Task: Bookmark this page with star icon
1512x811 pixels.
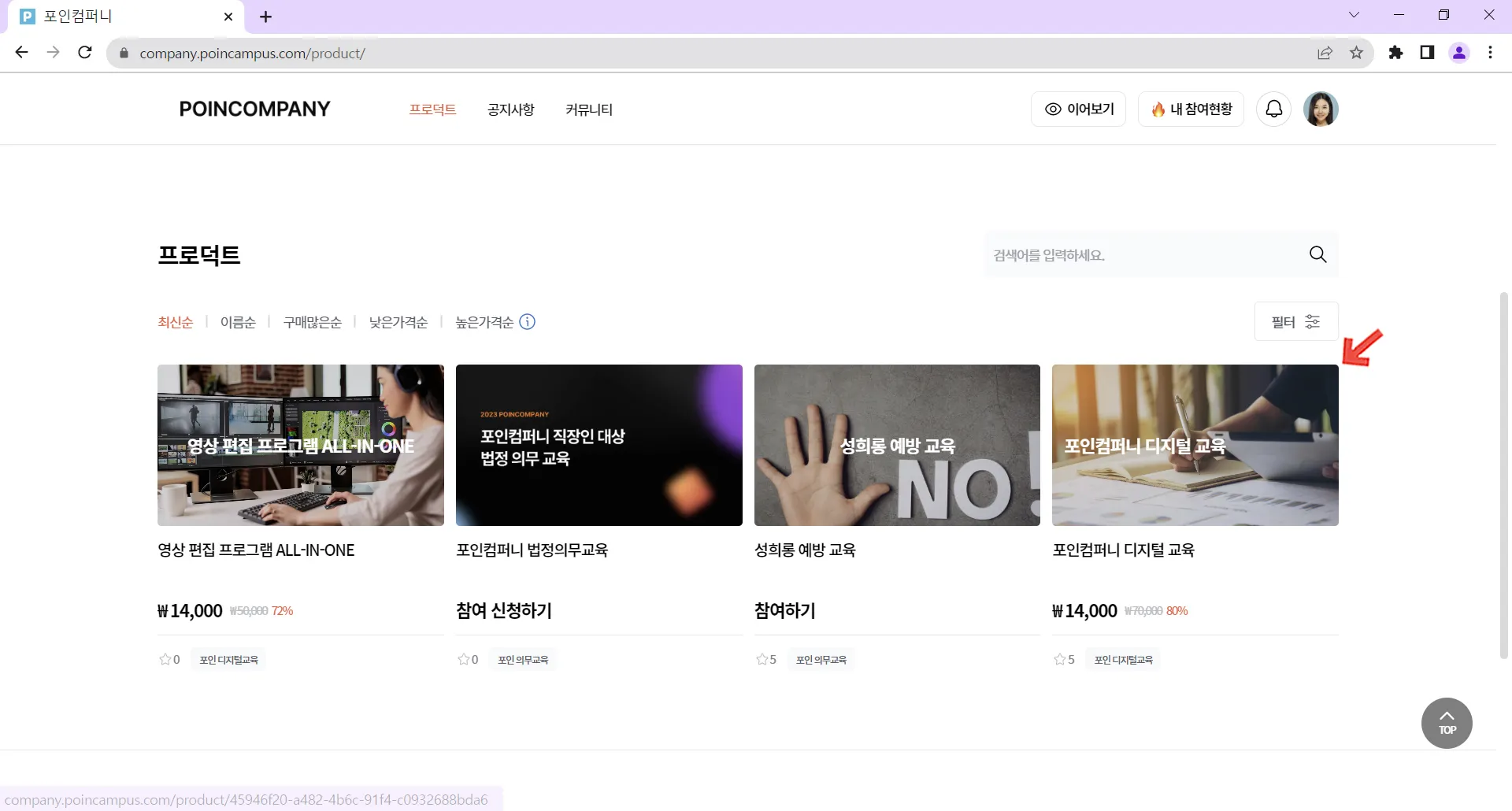Action: [1356, 53]
